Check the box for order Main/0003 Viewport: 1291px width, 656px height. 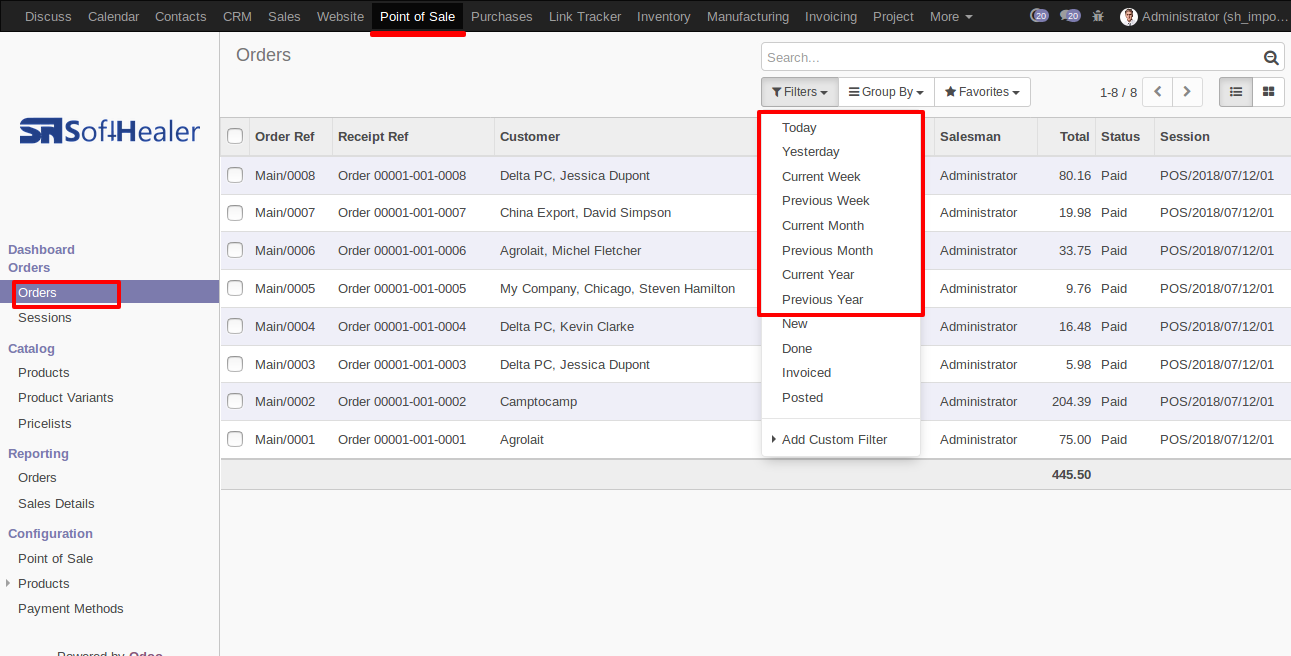(235, 364)
